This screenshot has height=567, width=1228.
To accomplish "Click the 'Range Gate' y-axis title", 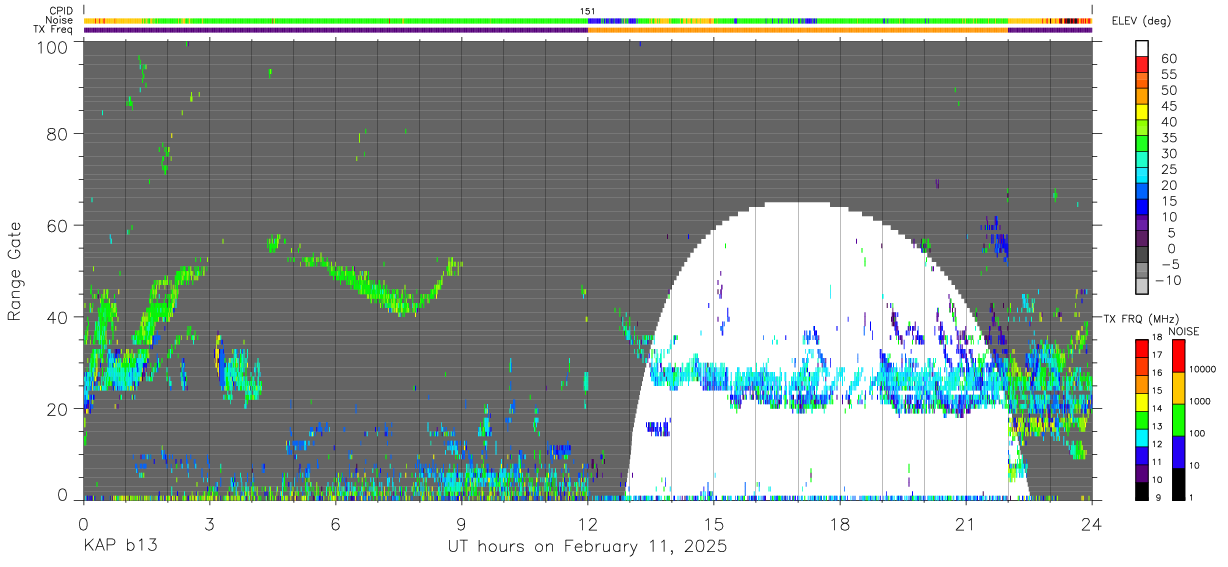I will [x=15, y=272].
